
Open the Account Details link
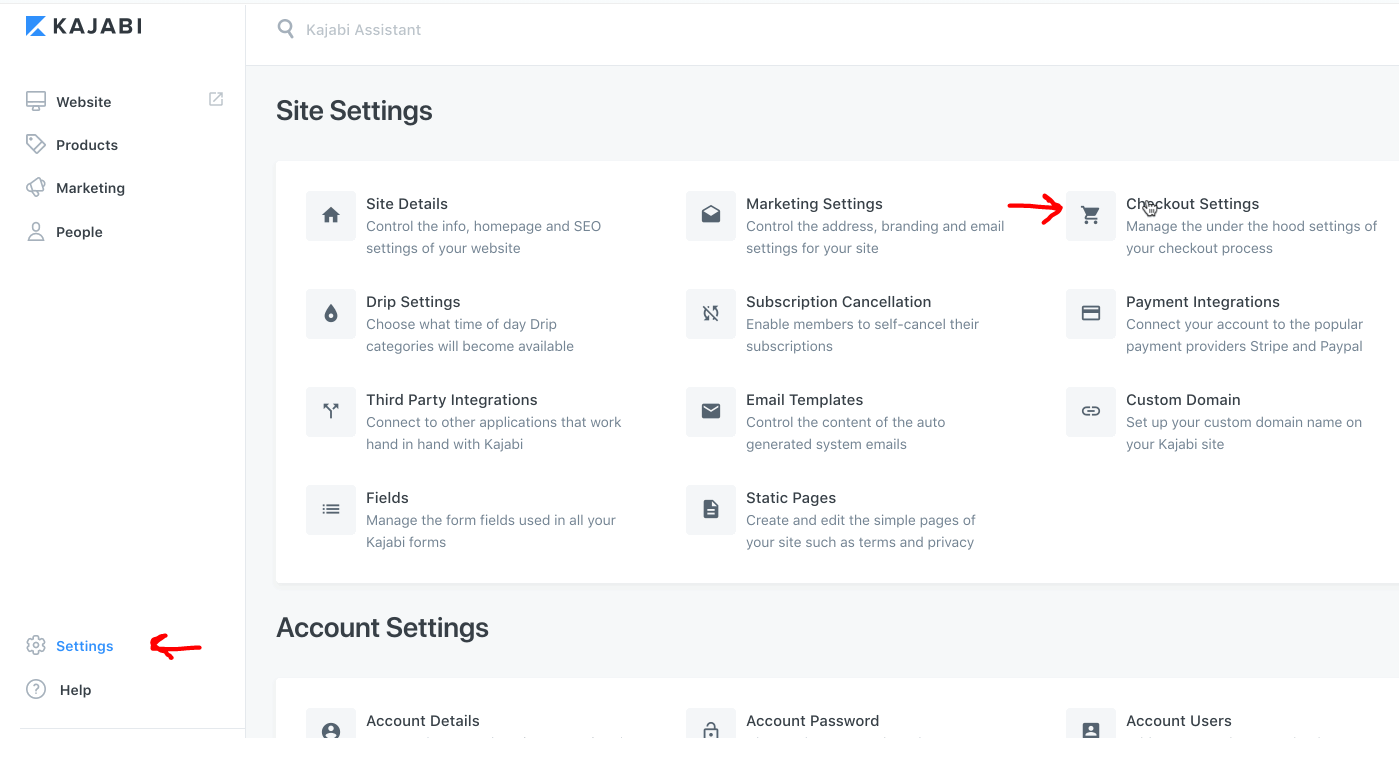(x=423, y=721)
